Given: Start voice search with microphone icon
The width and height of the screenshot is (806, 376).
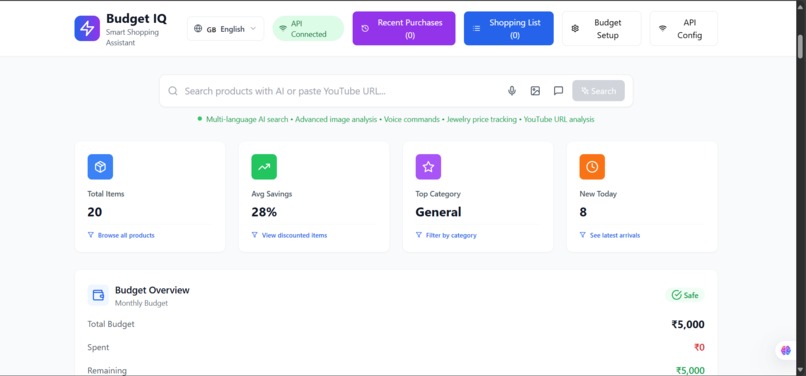Looking at the screenshot, I should (x=512, y=91).
